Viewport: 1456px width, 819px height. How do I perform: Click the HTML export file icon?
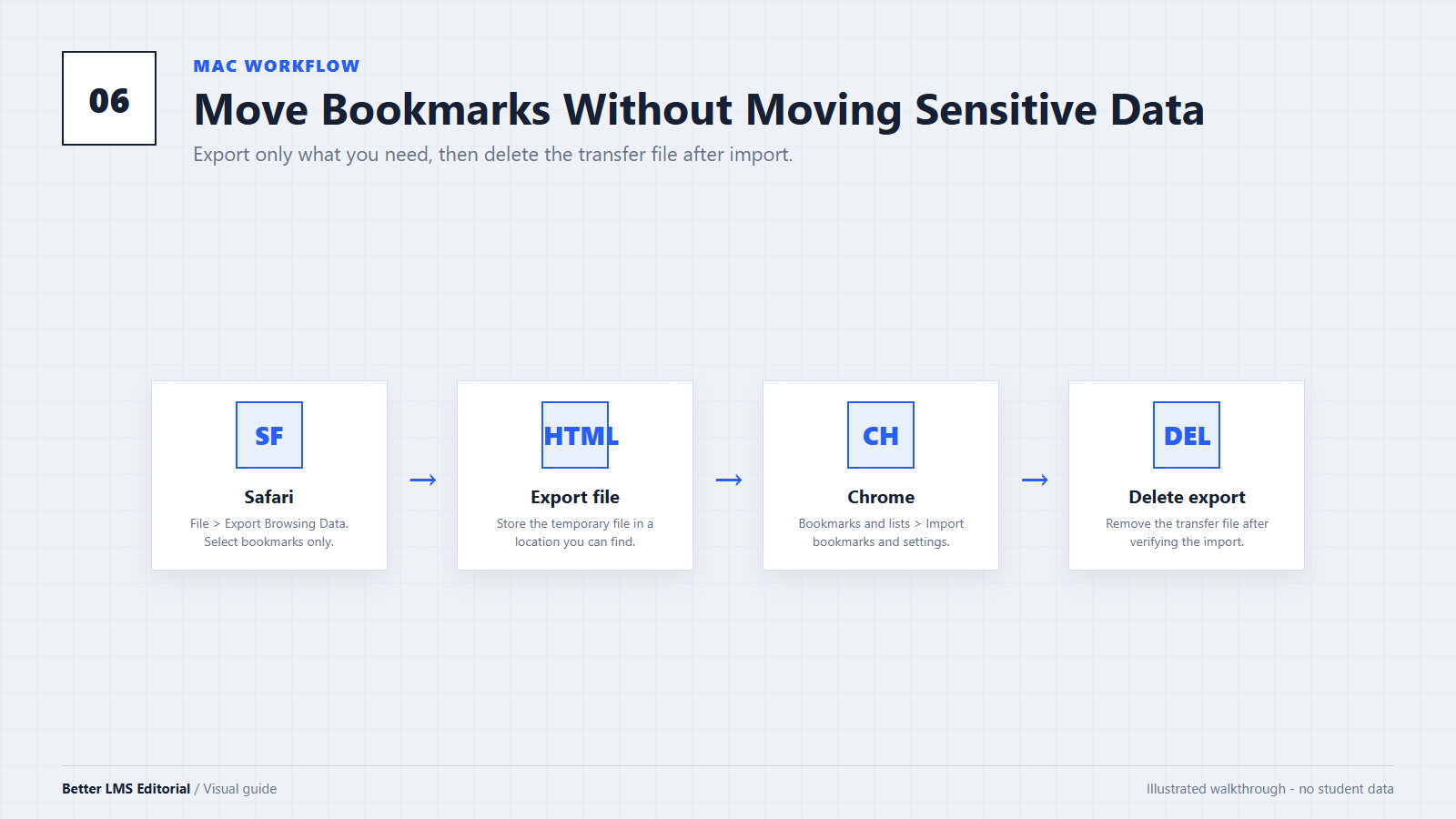pyautogui.click(x=575, y=435)
